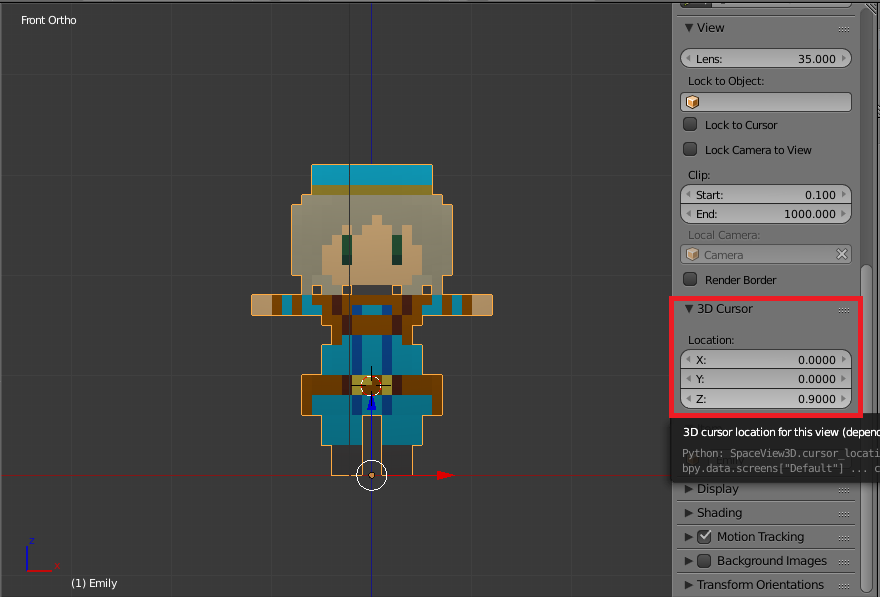Click the 3D Cursor Z location field
This screenshot has width=880, height=597.
[x=766, y=399]
